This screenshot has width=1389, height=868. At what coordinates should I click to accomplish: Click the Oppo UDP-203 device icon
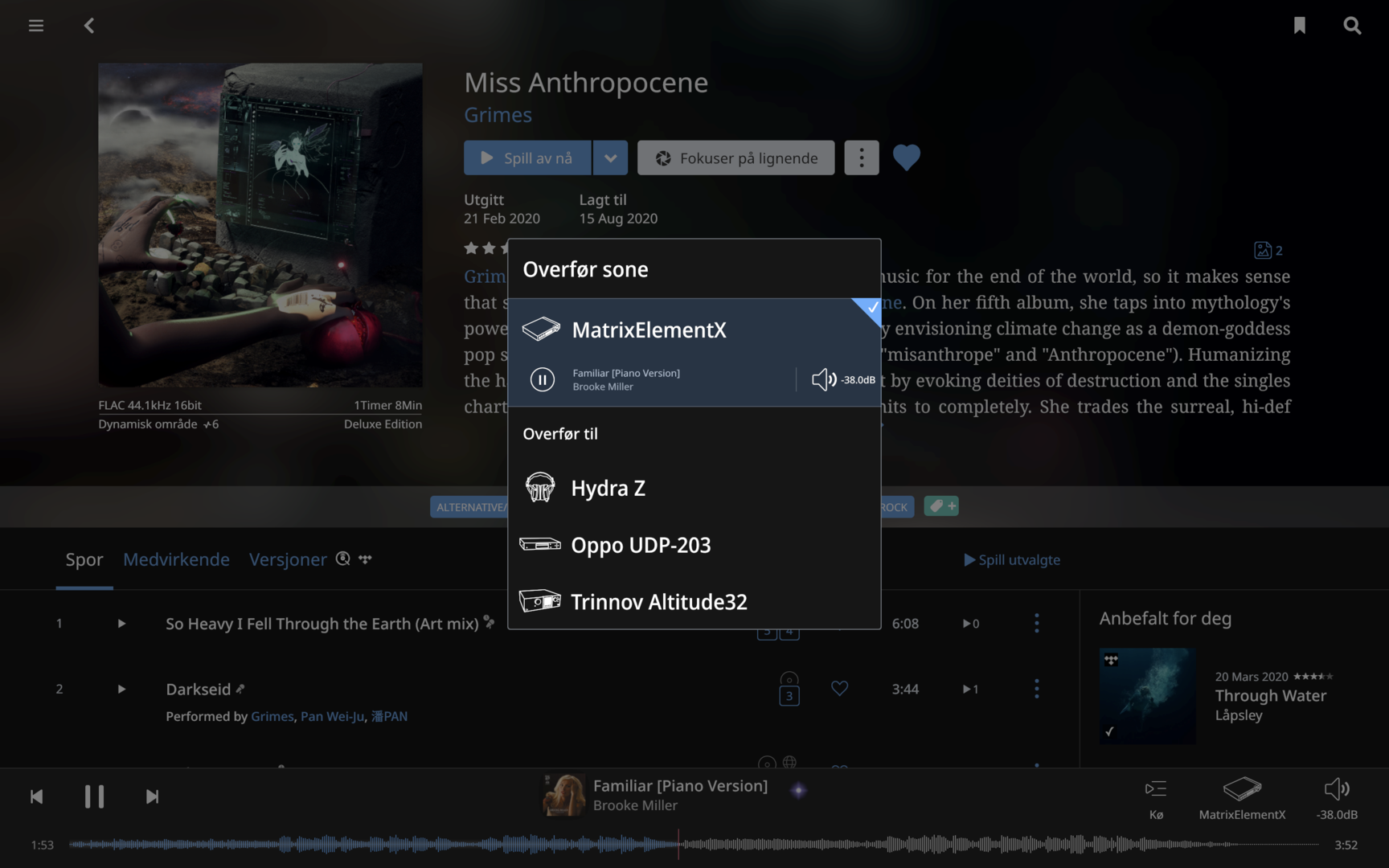click(x=540, y=544)
